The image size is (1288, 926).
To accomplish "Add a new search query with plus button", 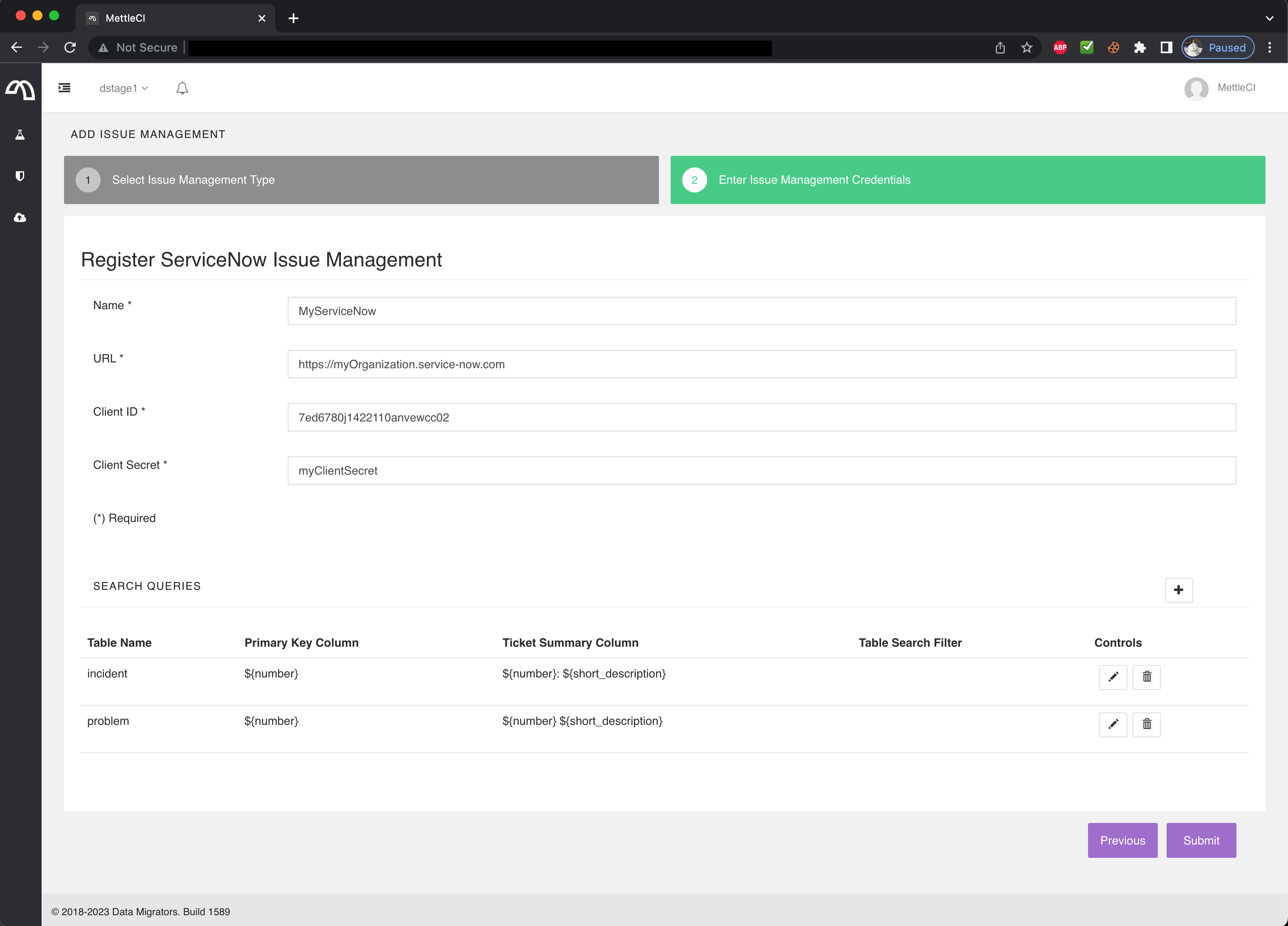I will click(x=1178, y=590).
